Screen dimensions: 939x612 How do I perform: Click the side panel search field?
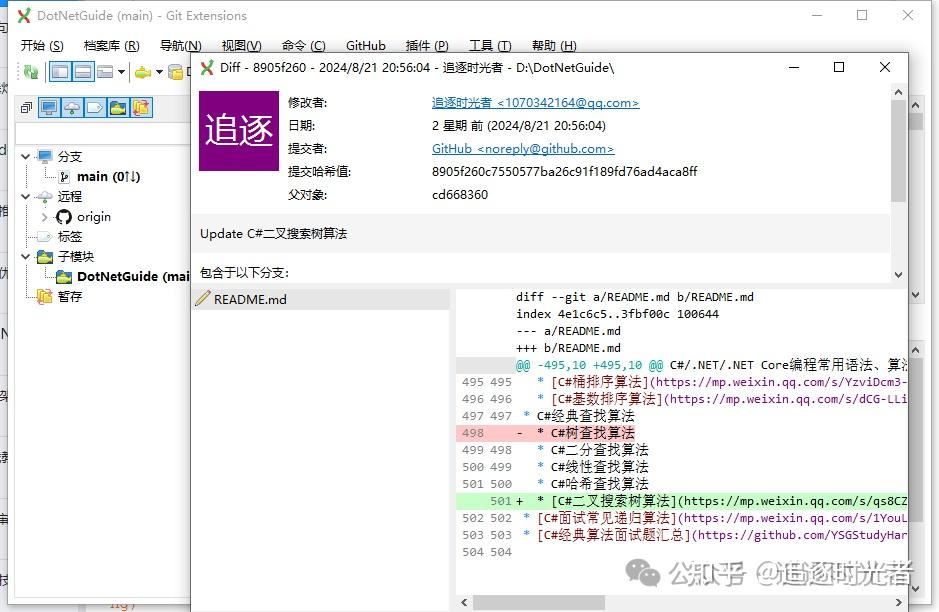click(102, 134)
